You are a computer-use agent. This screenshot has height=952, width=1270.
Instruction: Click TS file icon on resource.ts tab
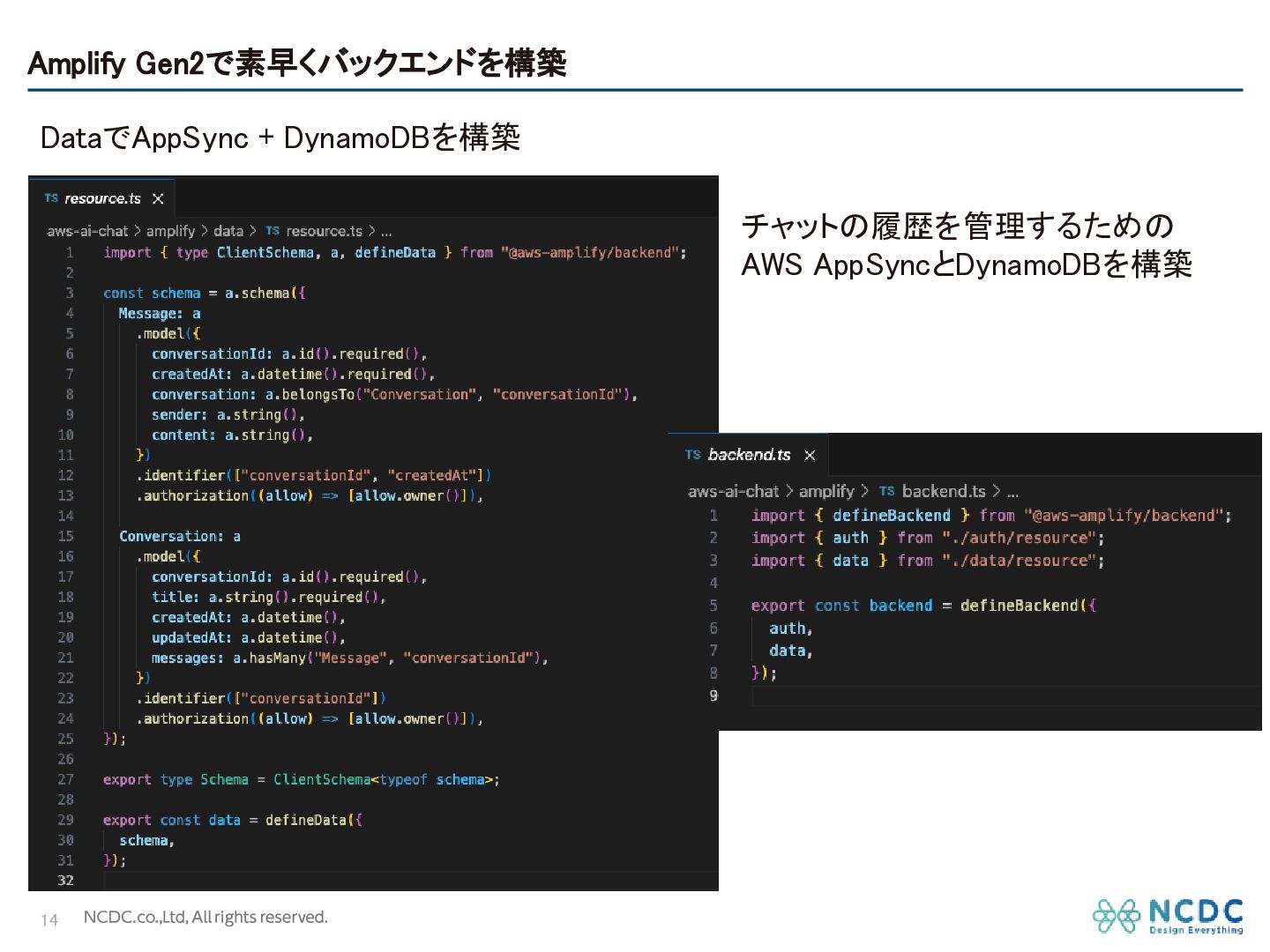coord(51,198)
